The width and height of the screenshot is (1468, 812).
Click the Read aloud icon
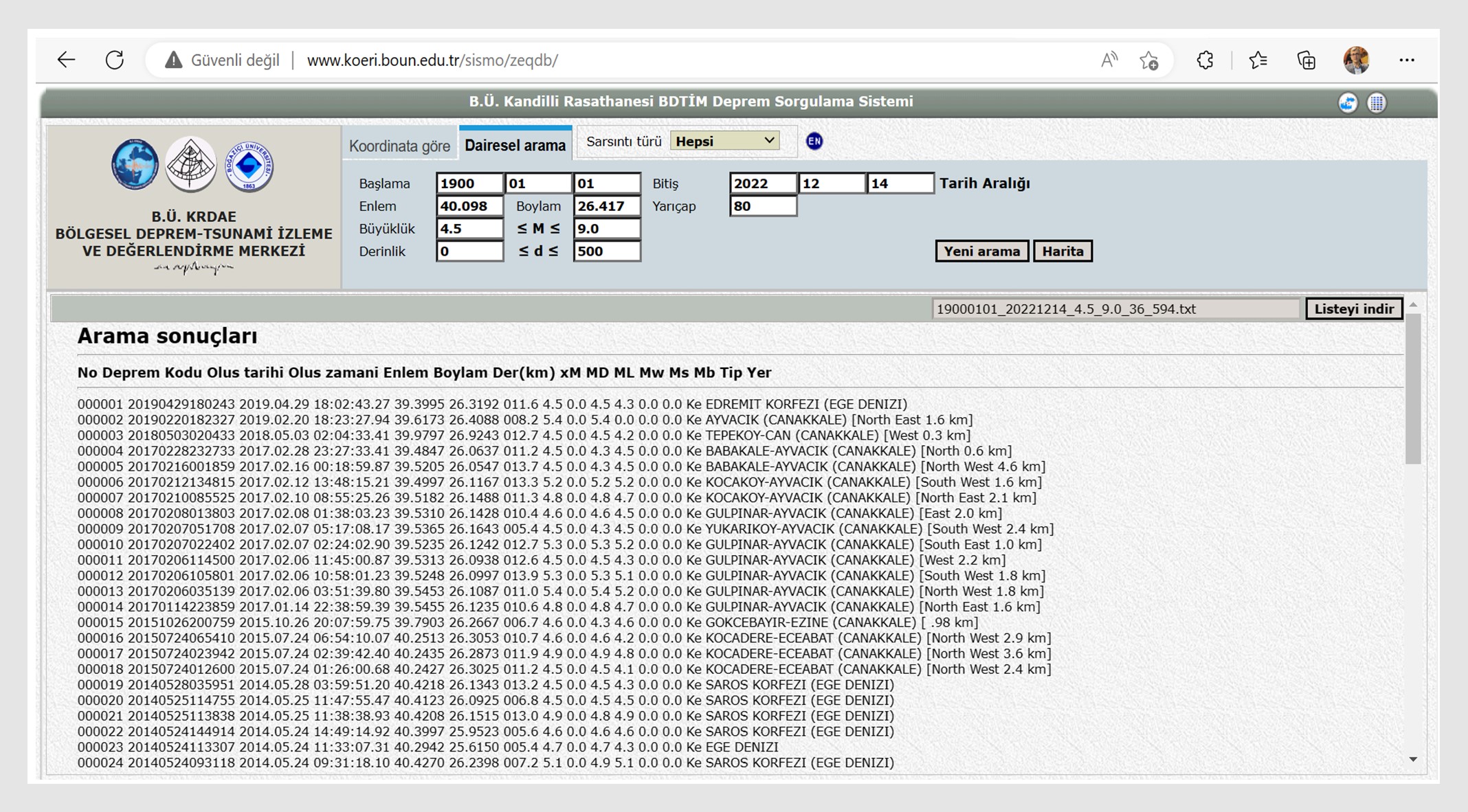pos(1109,60)
